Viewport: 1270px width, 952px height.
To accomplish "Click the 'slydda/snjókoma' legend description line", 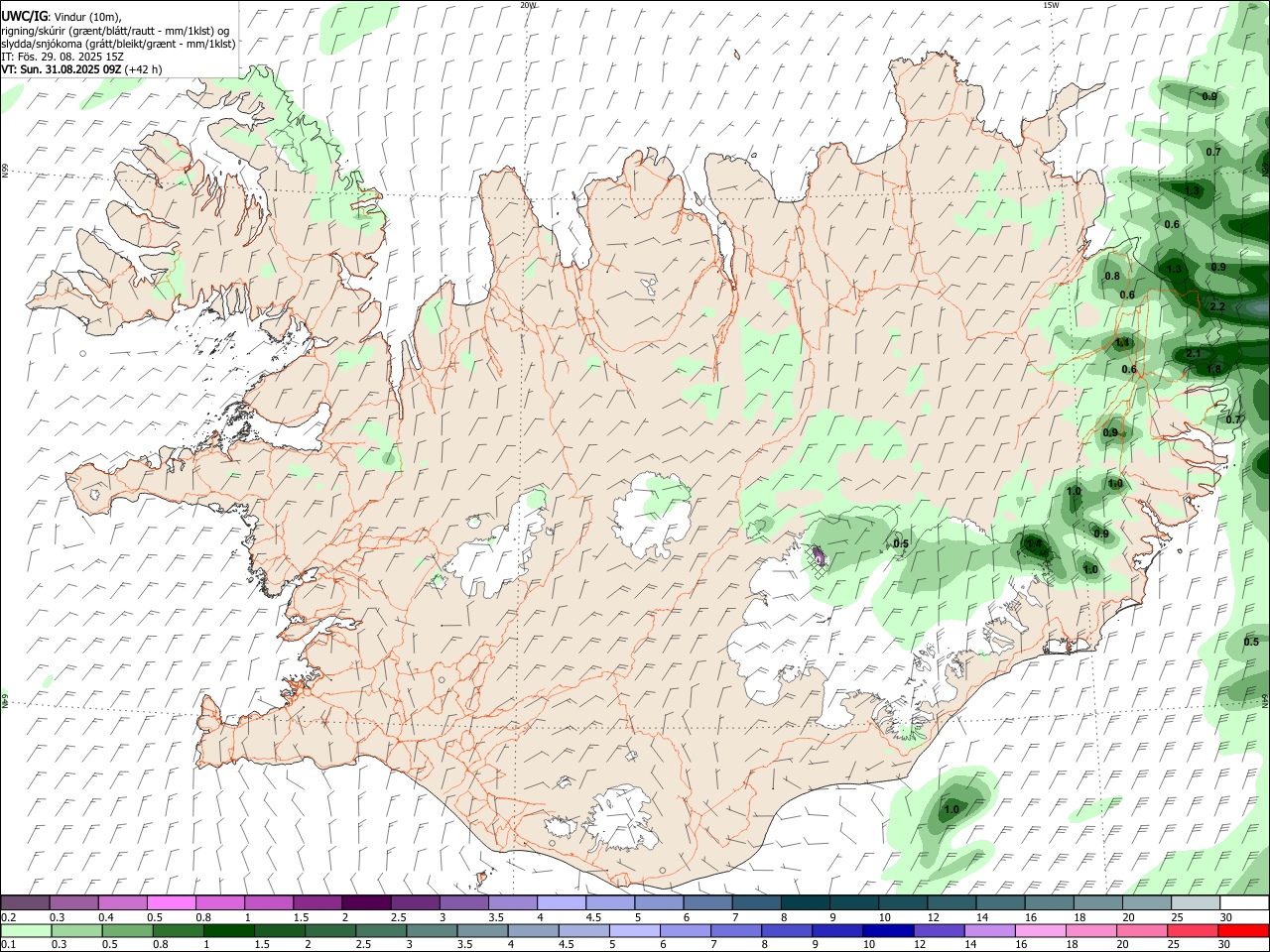I will pos(118,44).
